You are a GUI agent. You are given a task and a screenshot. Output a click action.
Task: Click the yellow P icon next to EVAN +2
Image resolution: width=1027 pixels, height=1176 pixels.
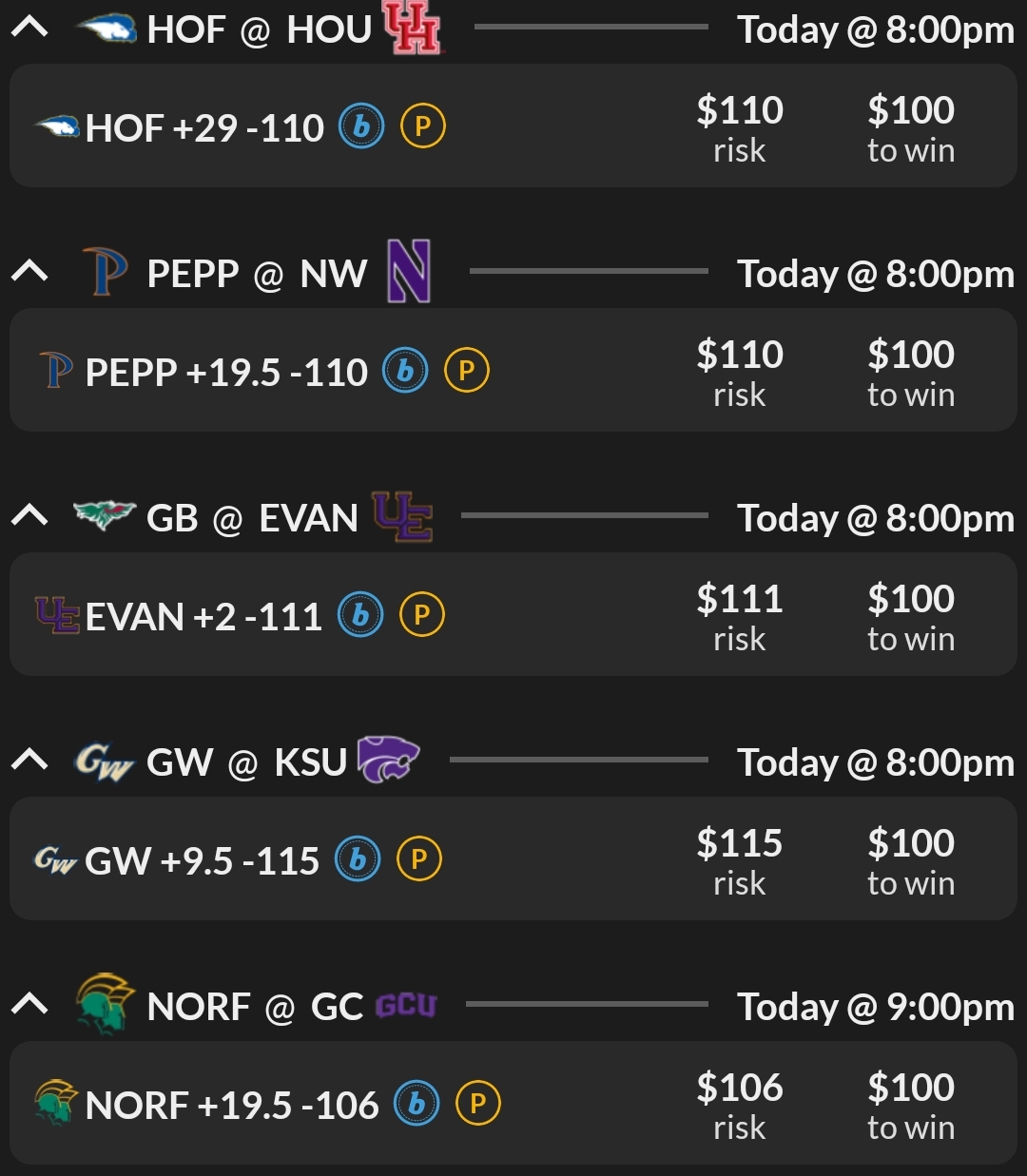[422, 615]
